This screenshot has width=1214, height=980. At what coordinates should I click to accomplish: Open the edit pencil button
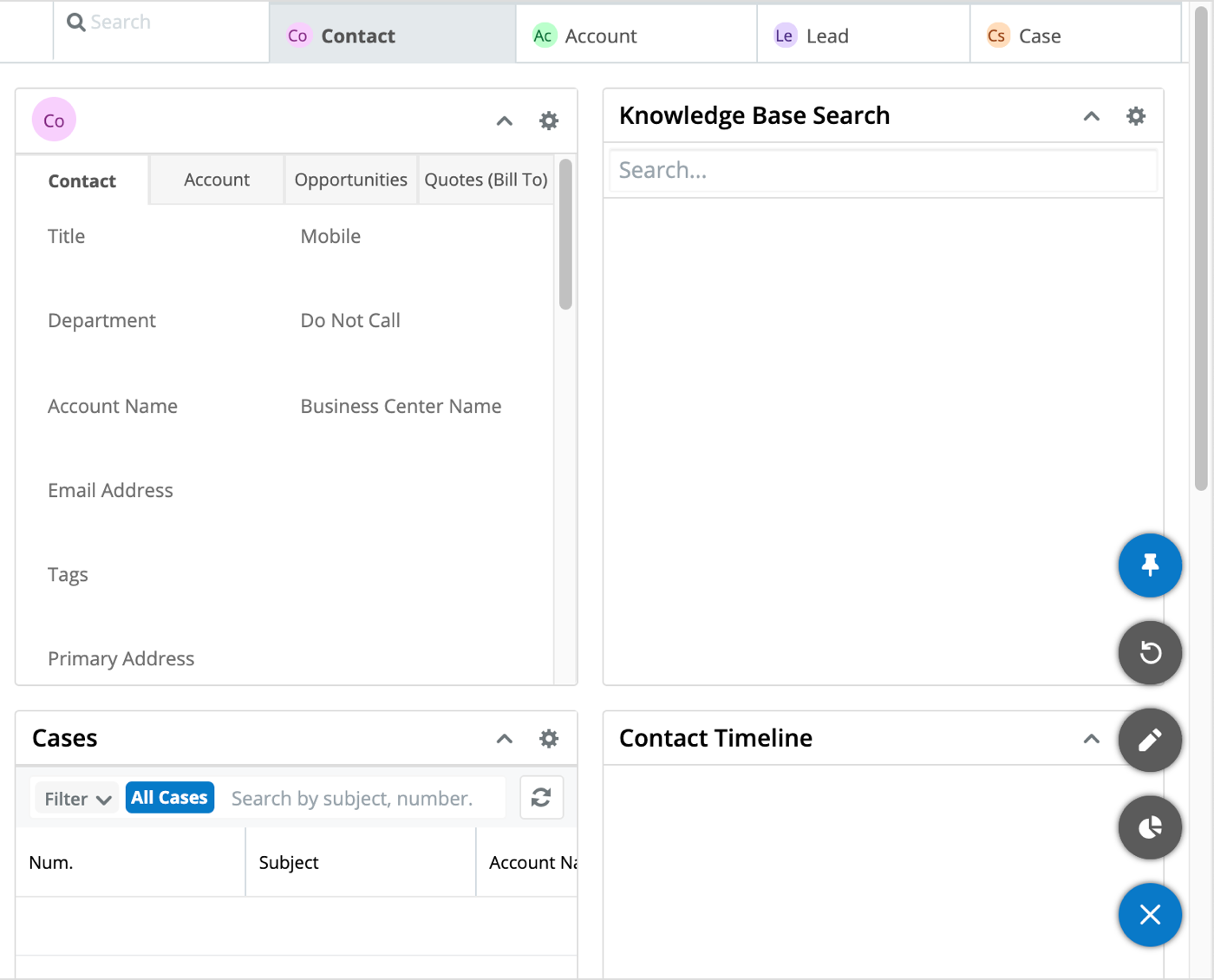click(x=1150, y=740)
